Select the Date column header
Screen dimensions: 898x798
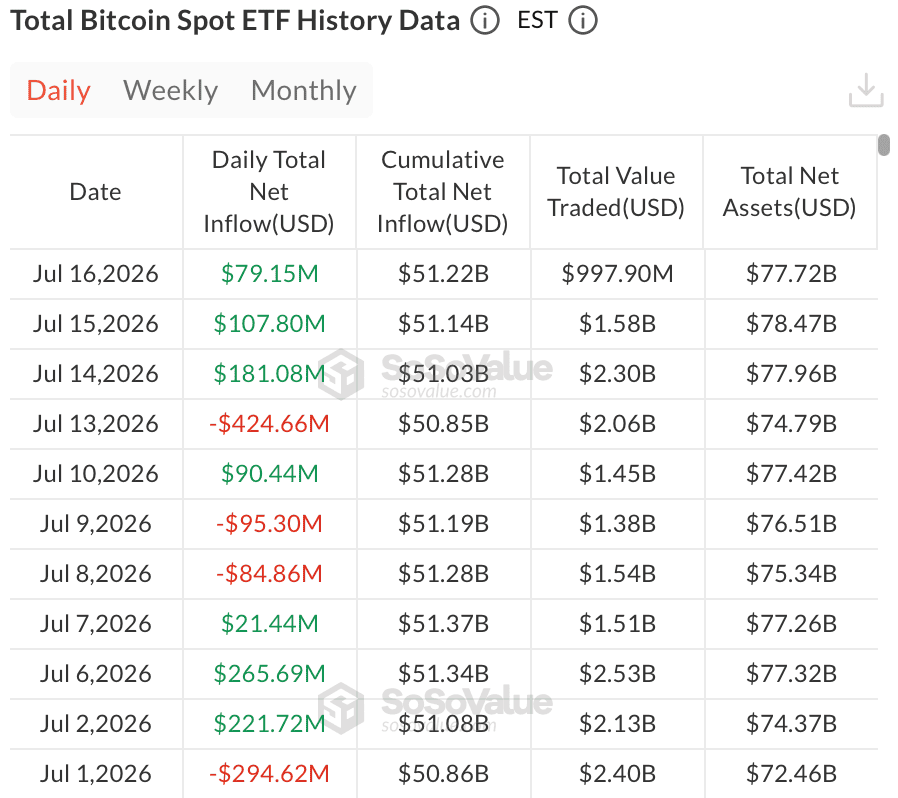pos(96,192)
